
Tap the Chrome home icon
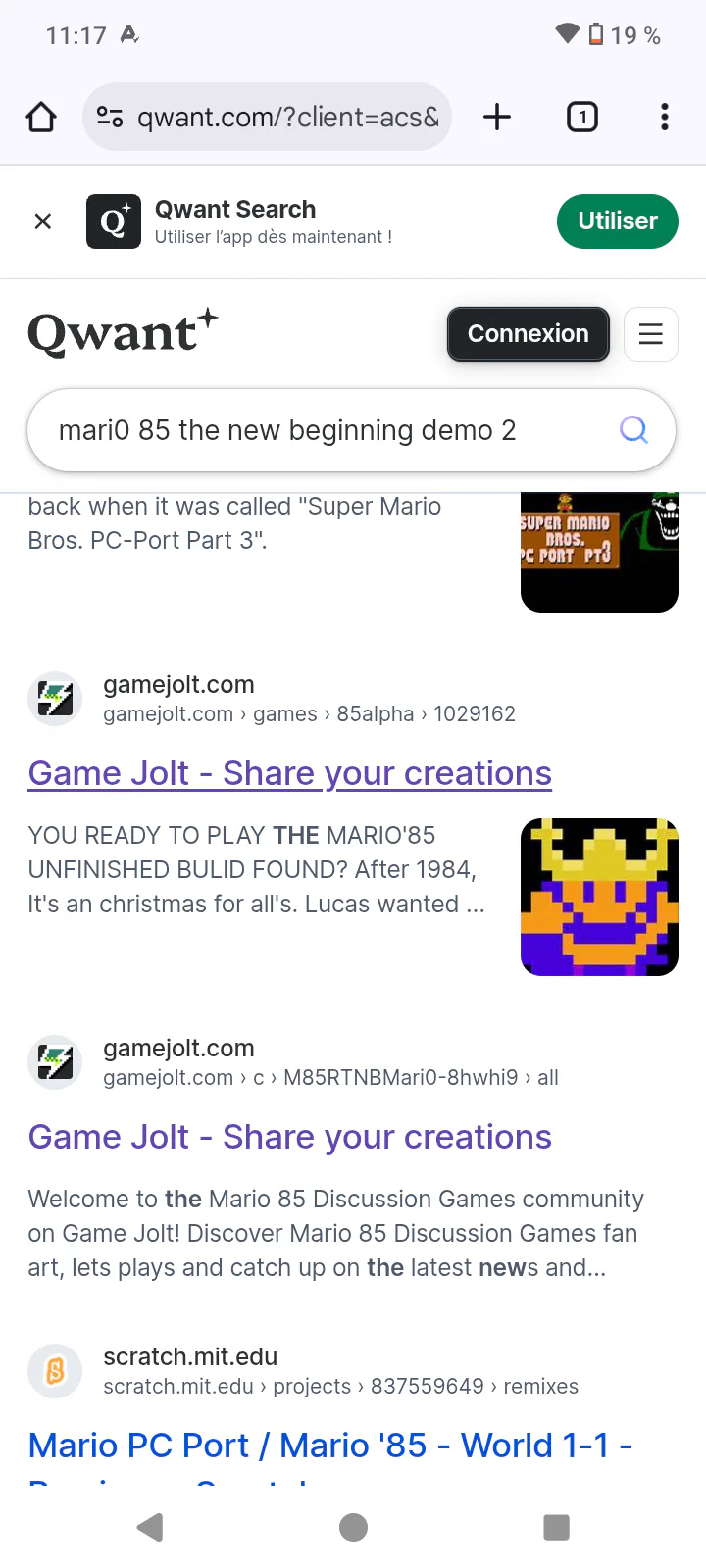[41, 118]
